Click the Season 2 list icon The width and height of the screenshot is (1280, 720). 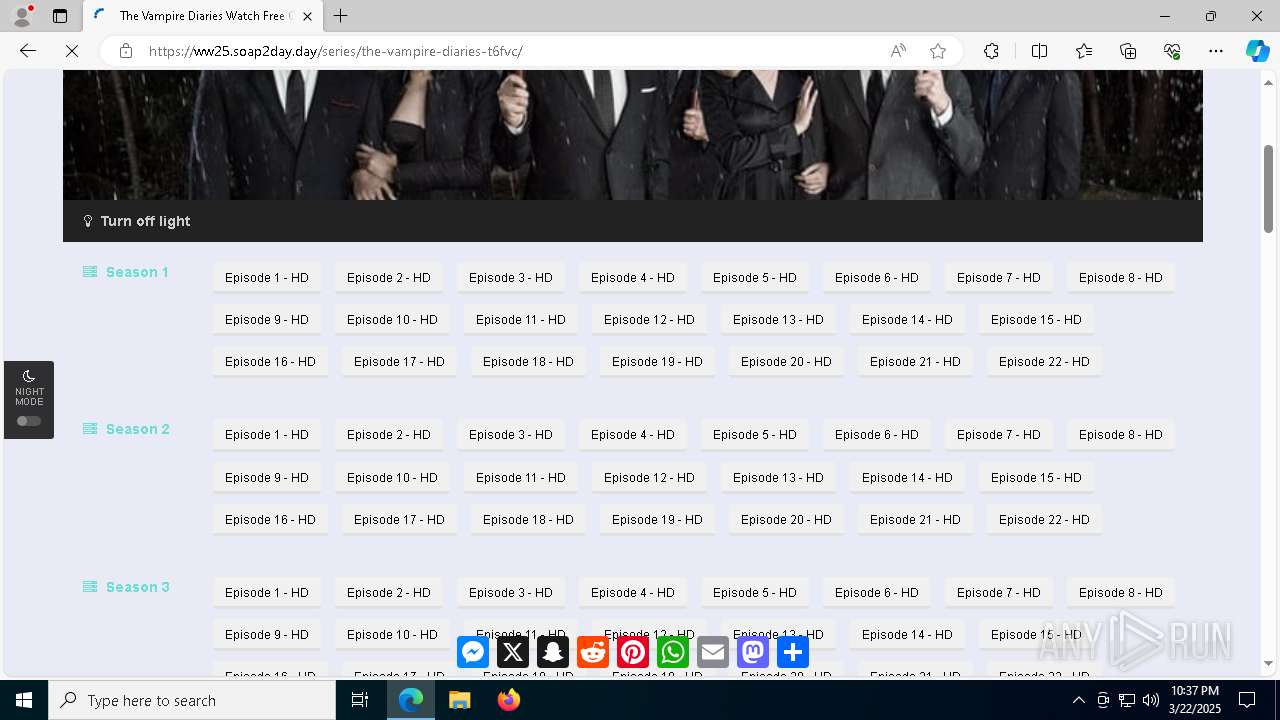[x=90, y=429]
